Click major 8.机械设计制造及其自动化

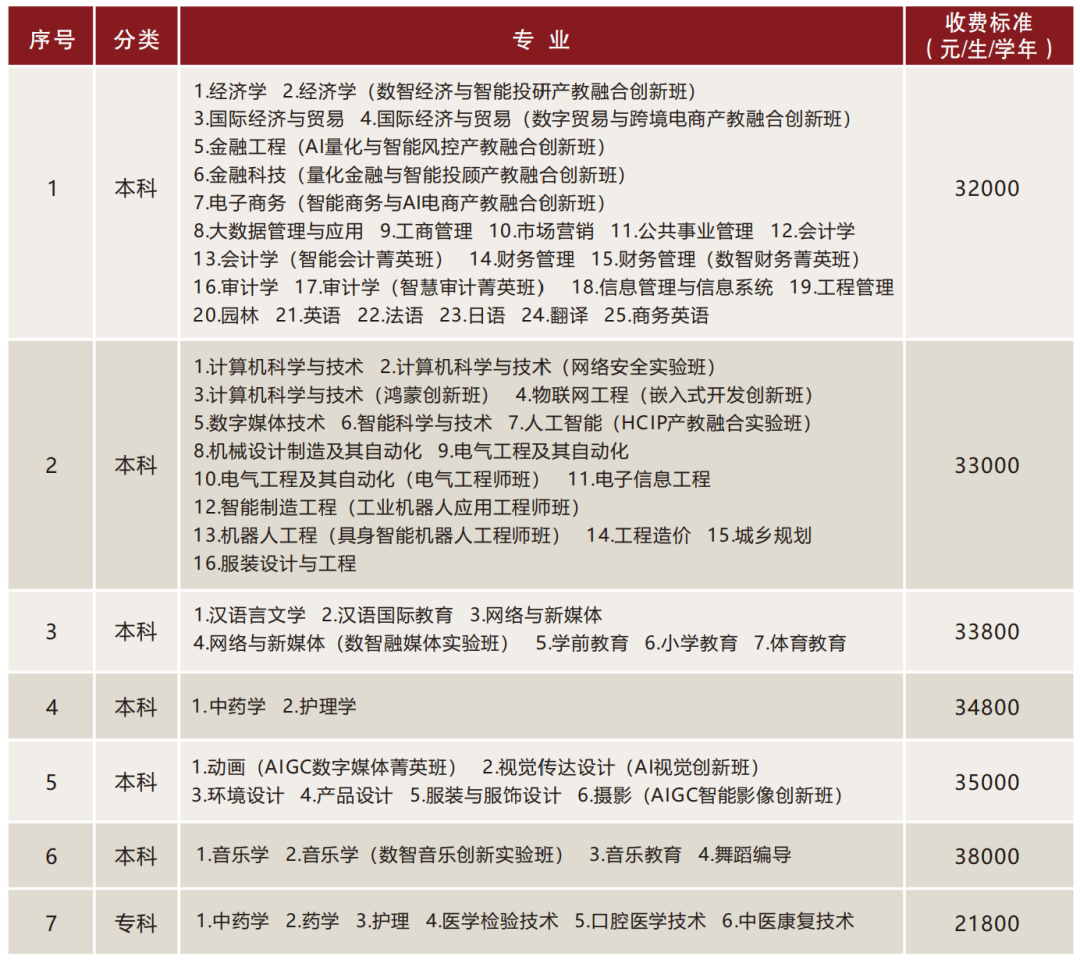(307, 452)
